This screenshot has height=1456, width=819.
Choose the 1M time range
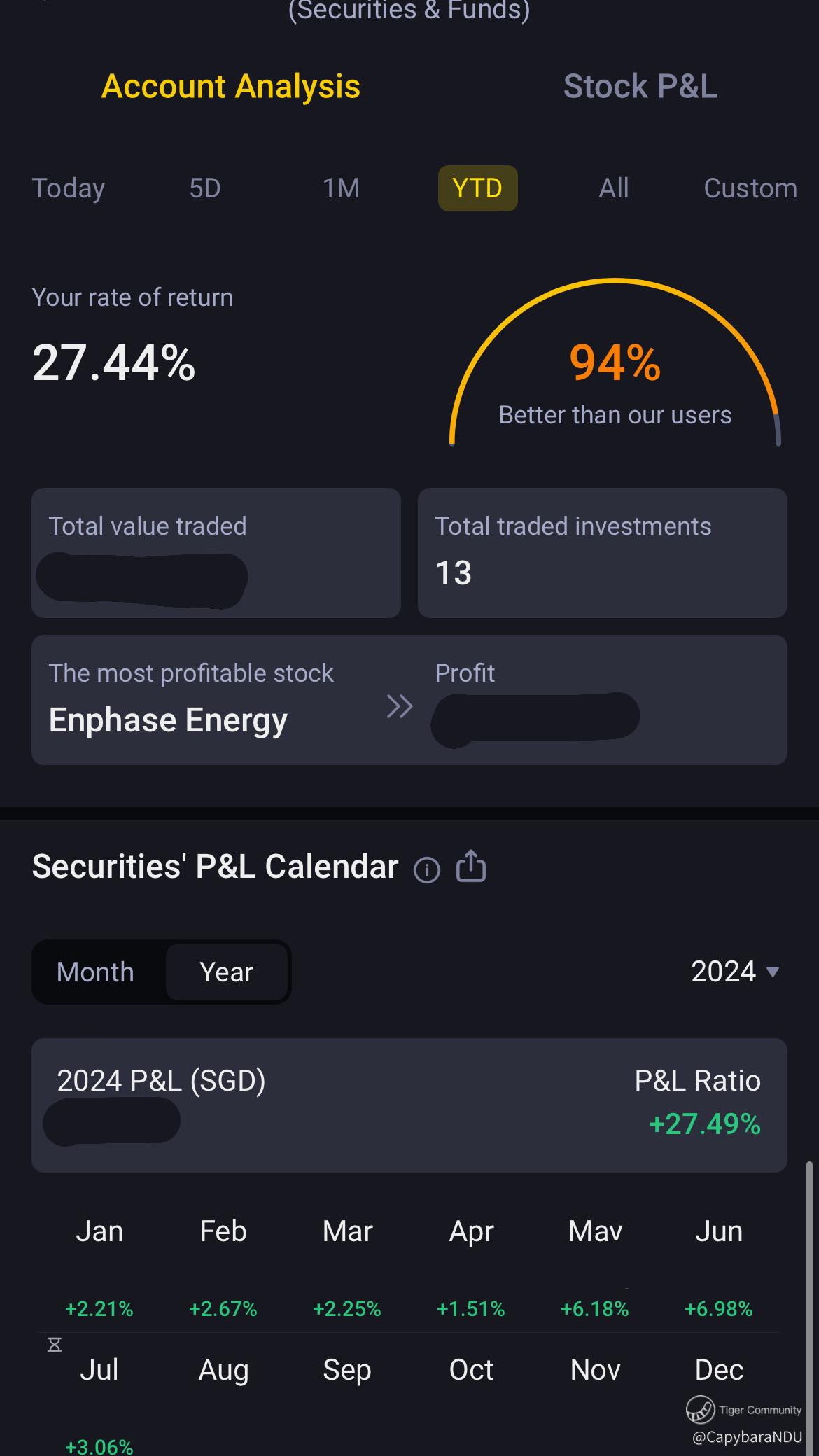[341, 188]
